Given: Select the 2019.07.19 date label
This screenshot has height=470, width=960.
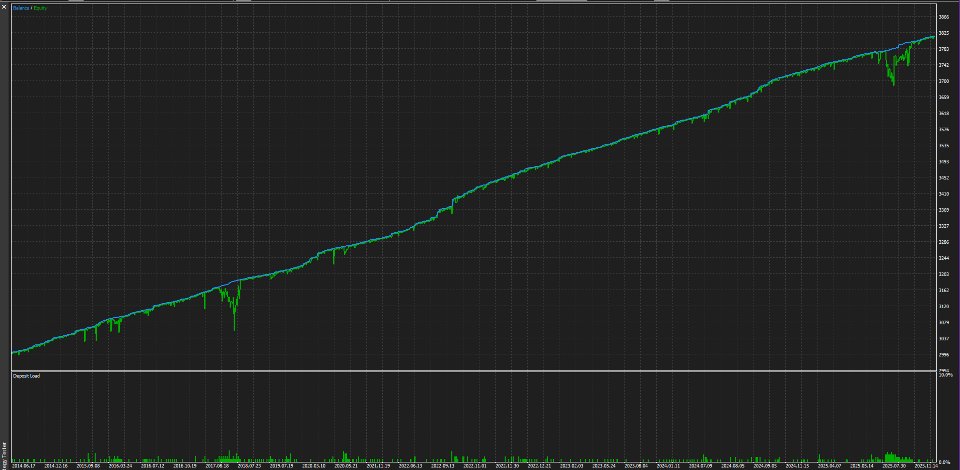Looking at the screenshot, I should pyautogui.click(x=281, y=466).
